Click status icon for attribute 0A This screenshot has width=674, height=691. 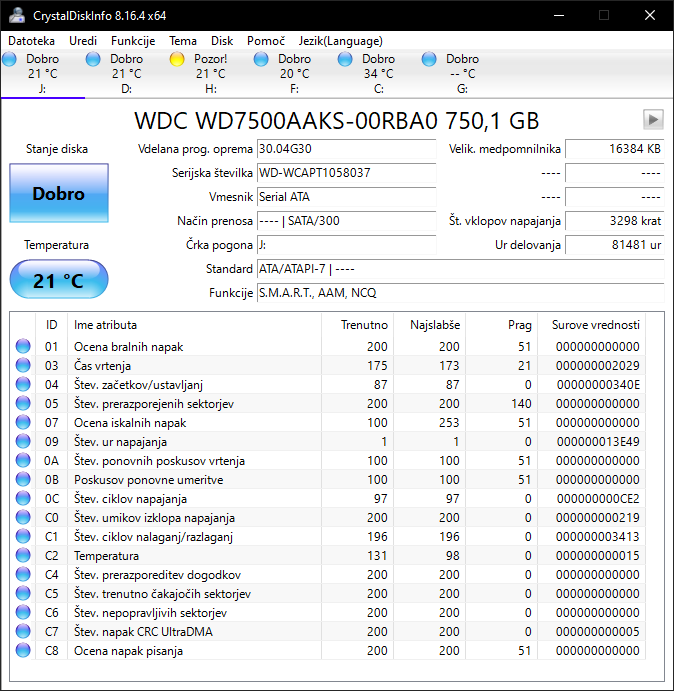[x=23, y=461]
